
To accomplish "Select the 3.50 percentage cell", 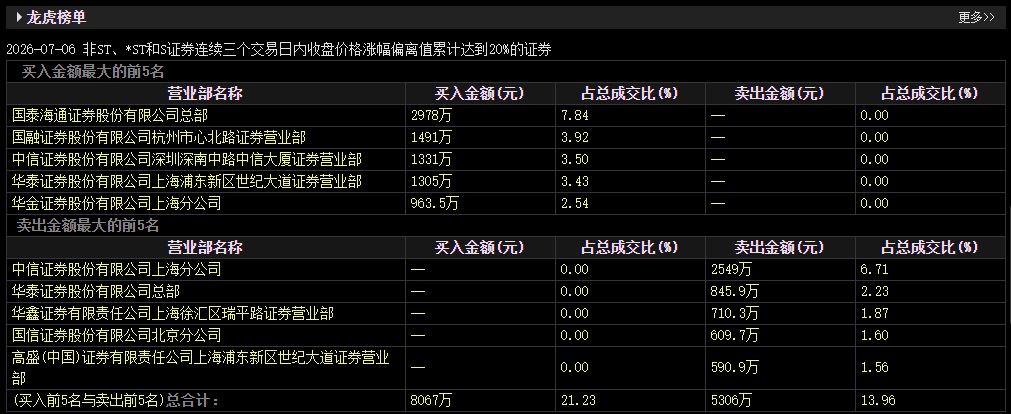I will point(574,159).
